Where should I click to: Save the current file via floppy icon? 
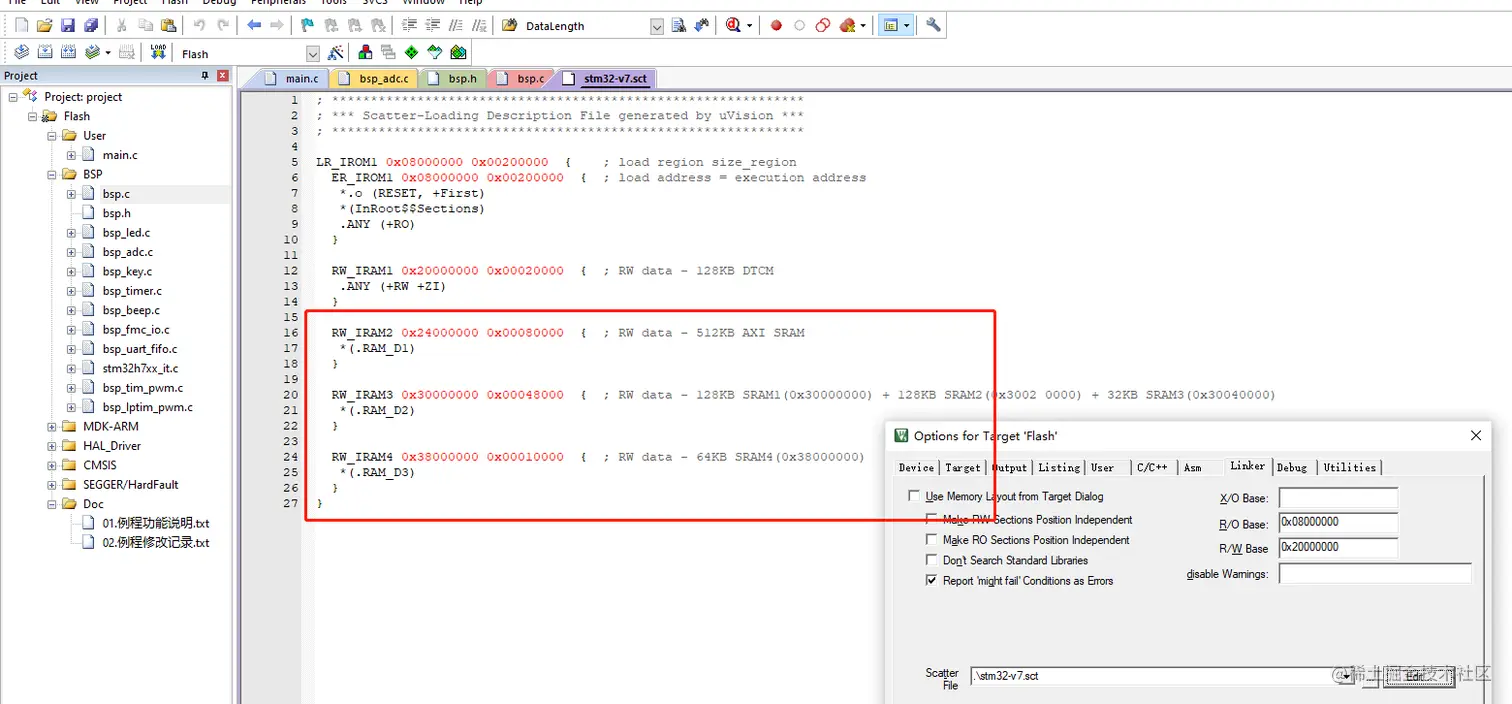[67, 26]
